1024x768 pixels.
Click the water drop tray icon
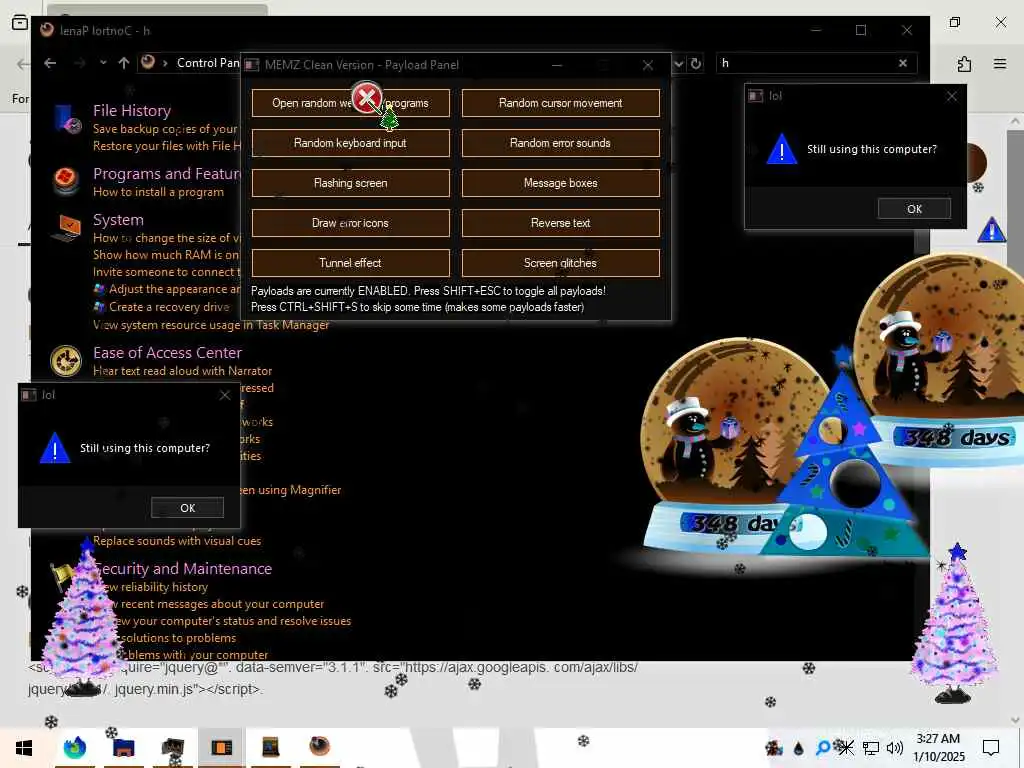click(x=799, y=748)
